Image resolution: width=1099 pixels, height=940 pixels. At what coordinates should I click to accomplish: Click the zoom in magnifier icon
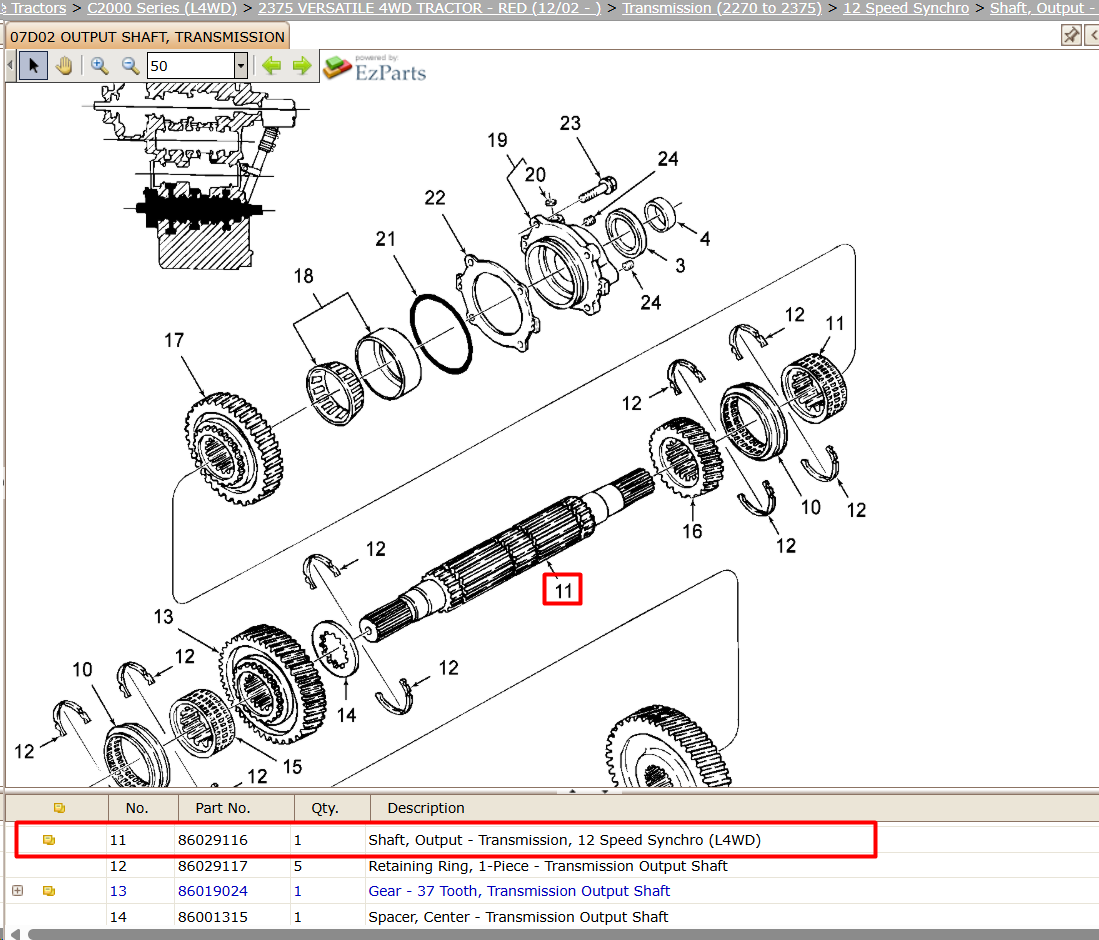coord(100,66)
